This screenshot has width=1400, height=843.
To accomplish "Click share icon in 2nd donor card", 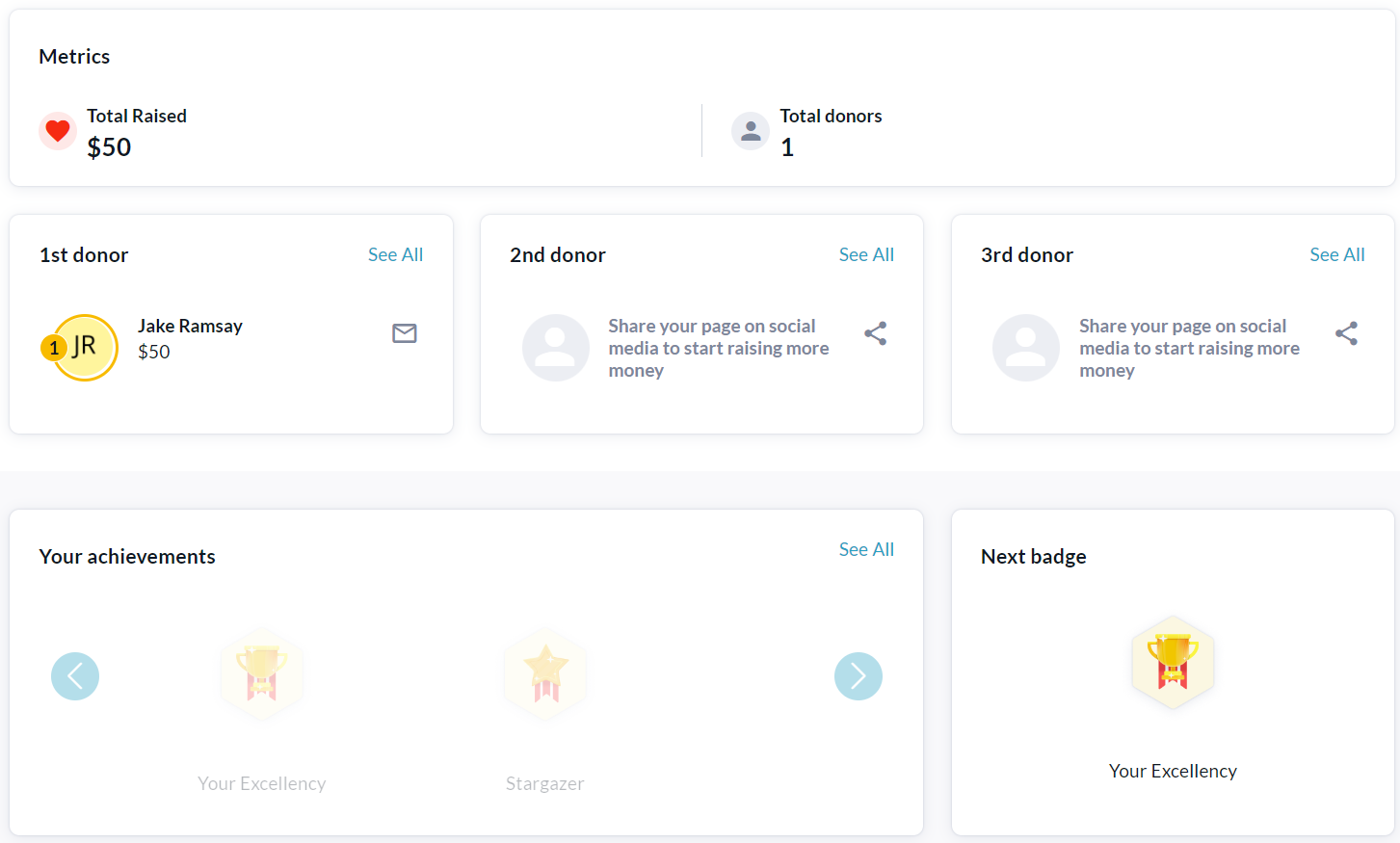I will [875, 333].
